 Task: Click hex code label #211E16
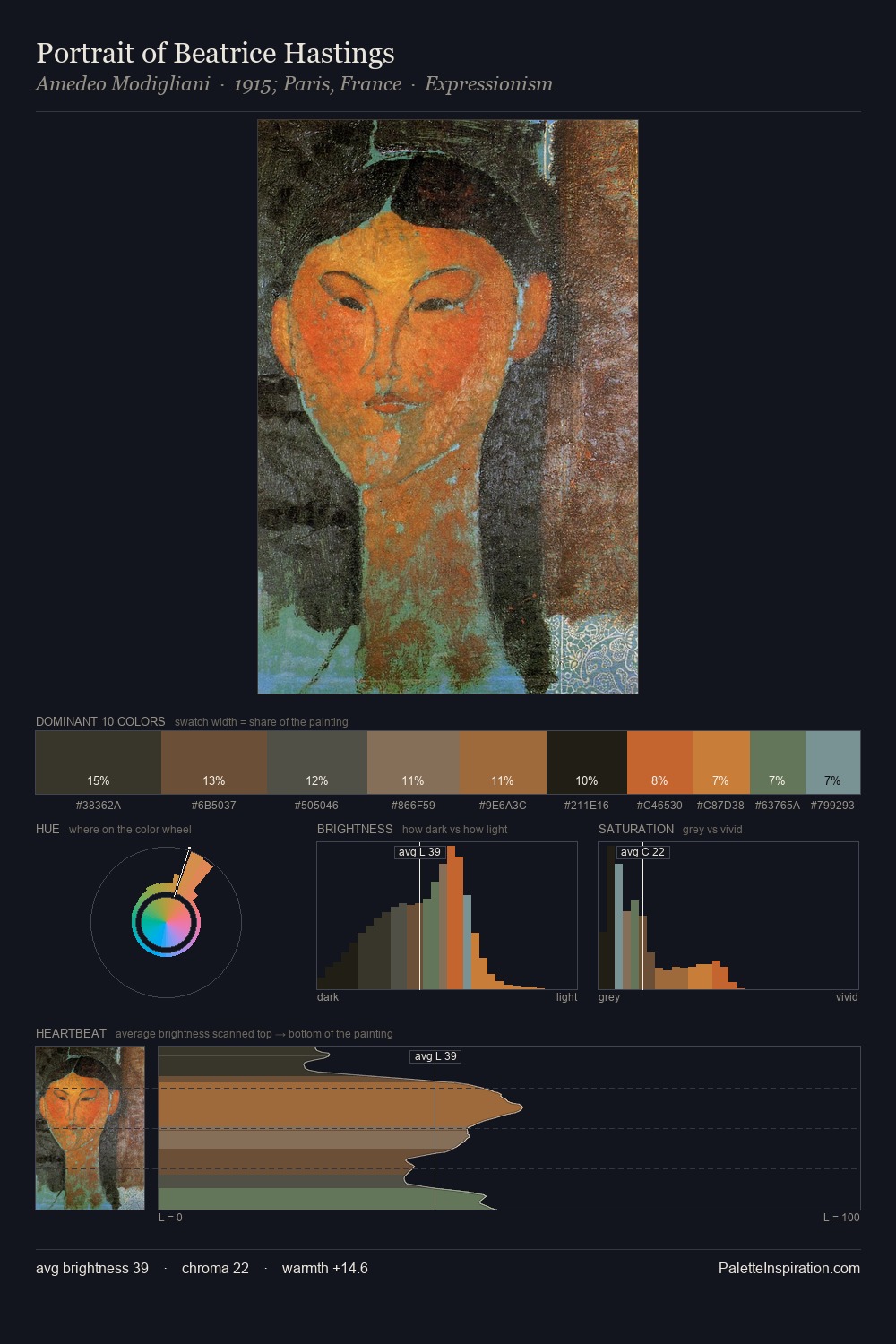587,806
